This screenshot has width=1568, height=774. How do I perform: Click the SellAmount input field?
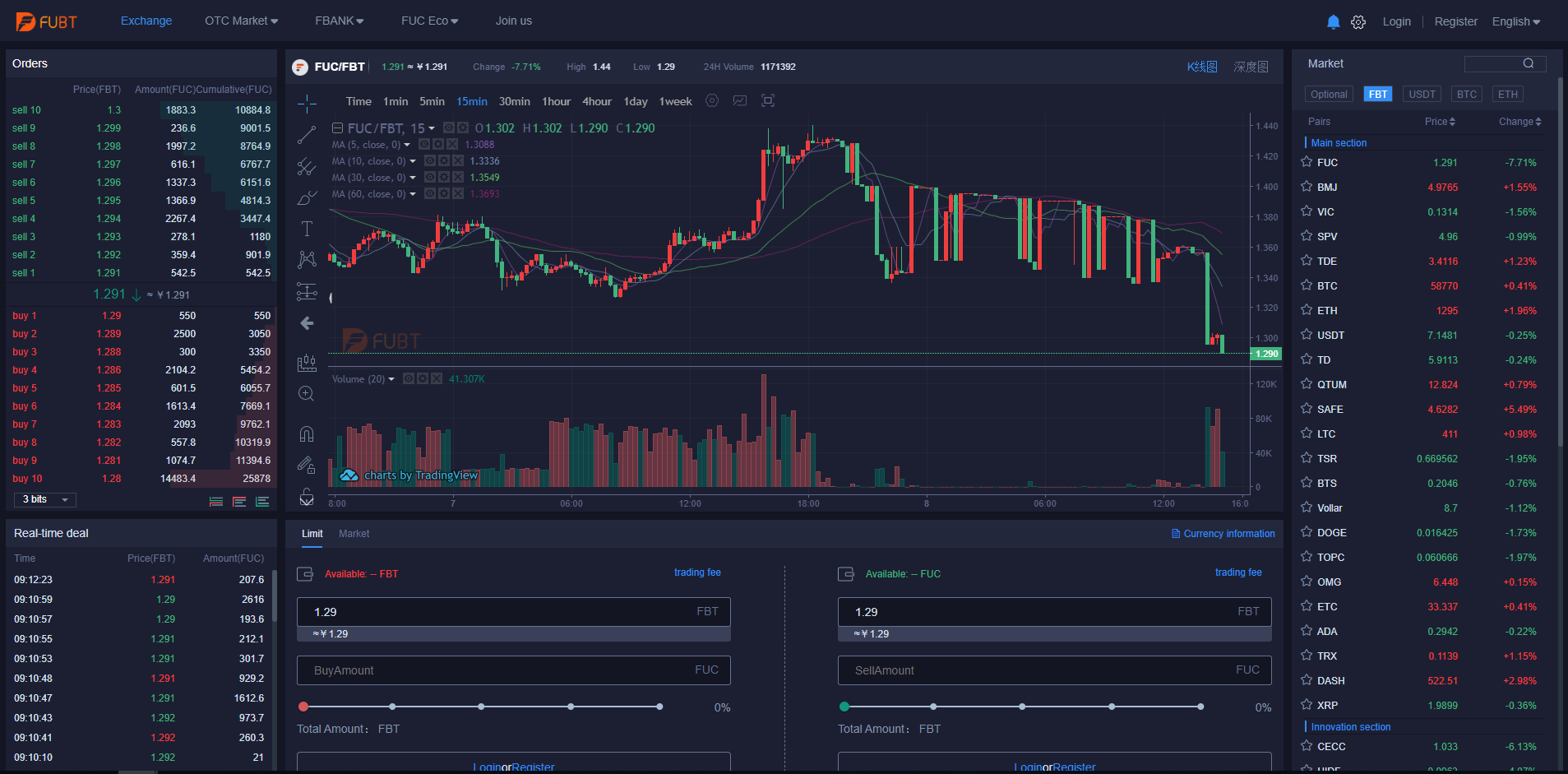tap(1055, 670)
